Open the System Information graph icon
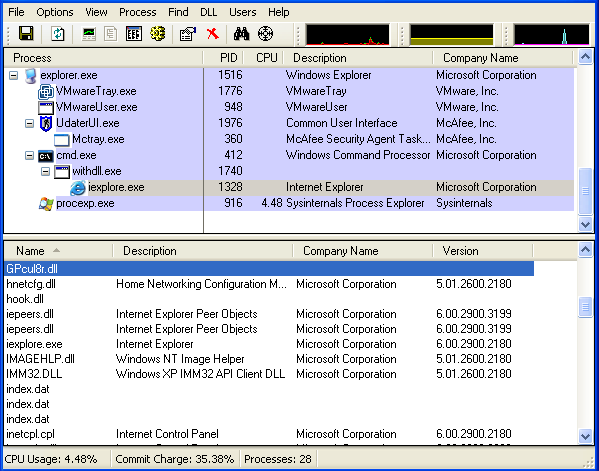The height and width of the screenshot is (471, 599). point(89,34)
